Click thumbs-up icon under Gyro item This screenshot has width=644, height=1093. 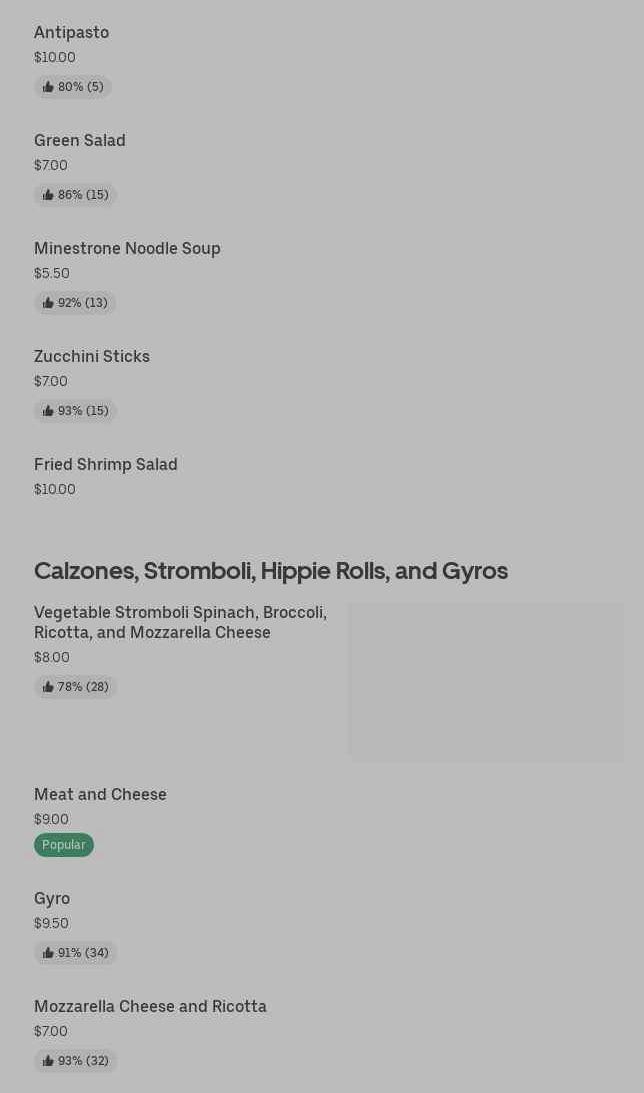coord(48,953)
